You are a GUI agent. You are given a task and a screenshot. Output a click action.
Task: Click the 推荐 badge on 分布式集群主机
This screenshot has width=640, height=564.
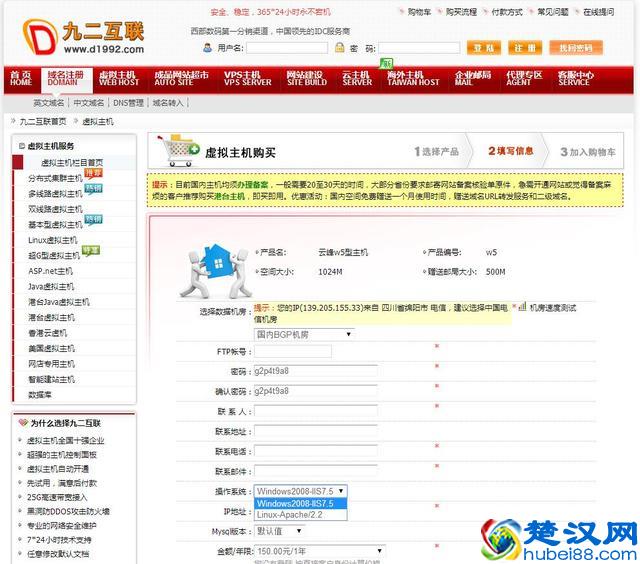[x=93, y=173]
